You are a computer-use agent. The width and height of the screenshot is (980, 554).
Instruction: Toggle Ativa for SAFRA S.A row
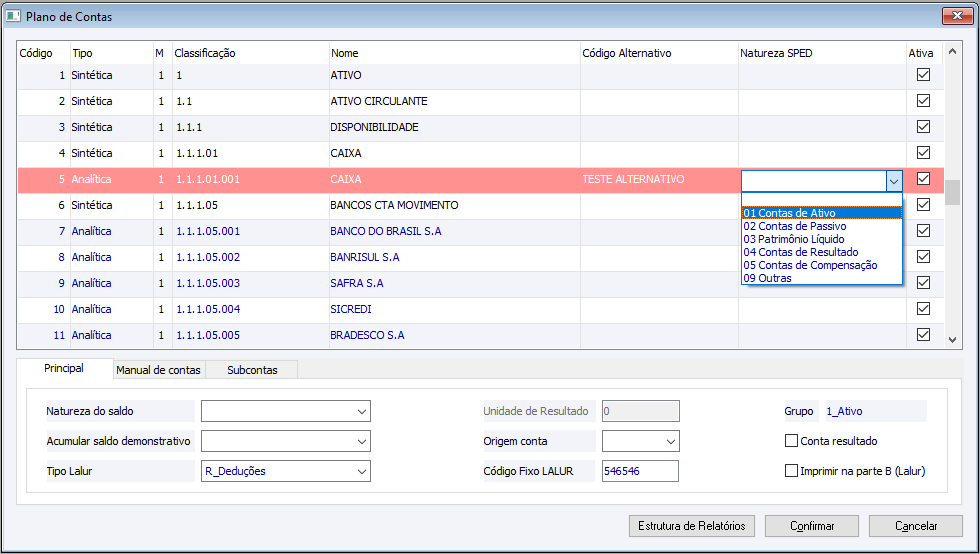[x=923, y=283]
